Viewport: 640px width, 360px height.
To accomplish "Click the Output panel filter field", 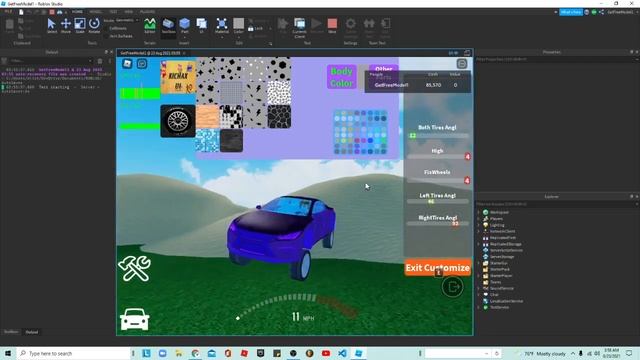I will 50,61.
